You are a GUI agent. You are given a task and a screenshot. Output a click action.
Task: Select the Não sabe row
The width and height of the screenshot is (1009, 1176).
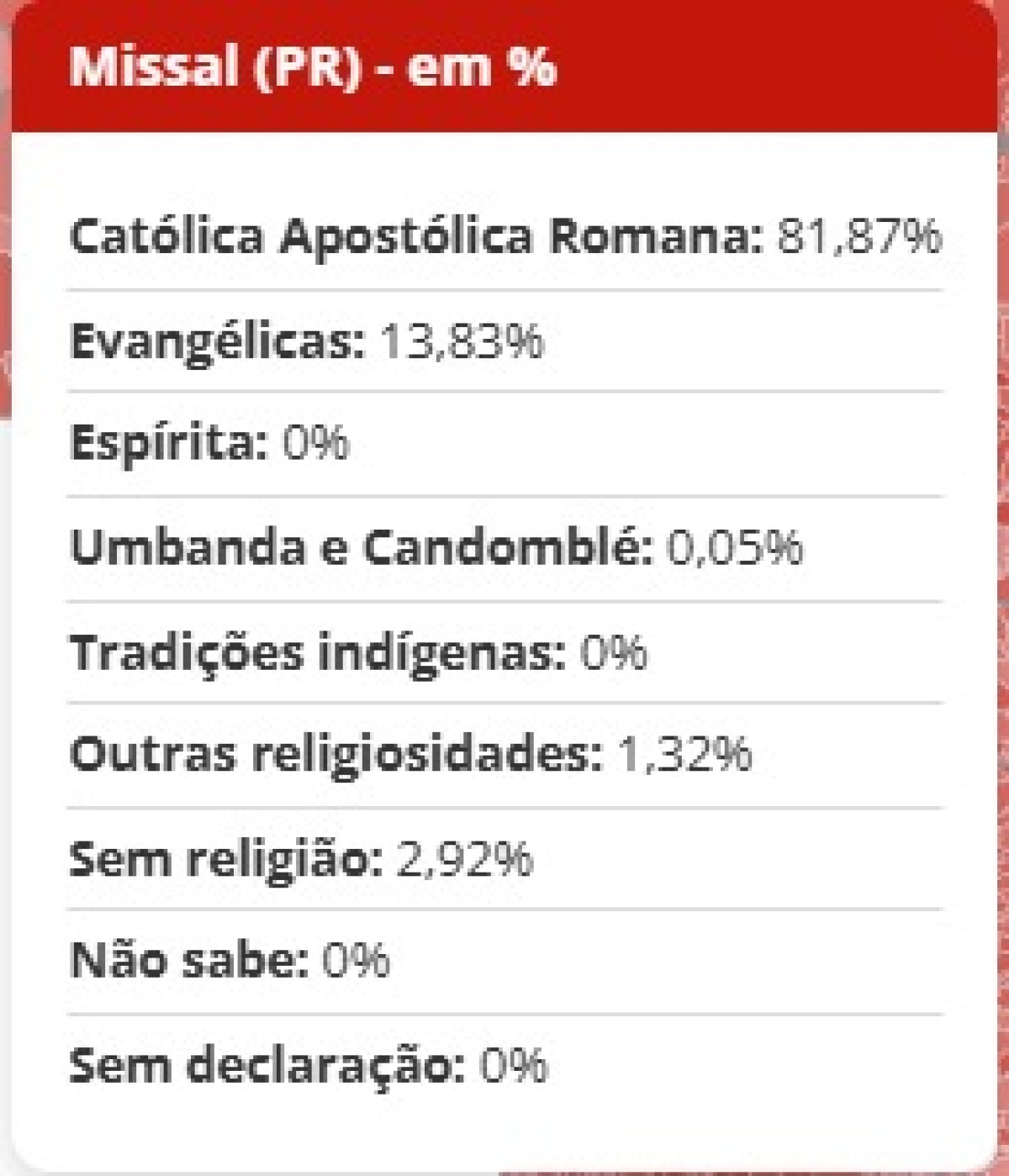click(504, 962)
